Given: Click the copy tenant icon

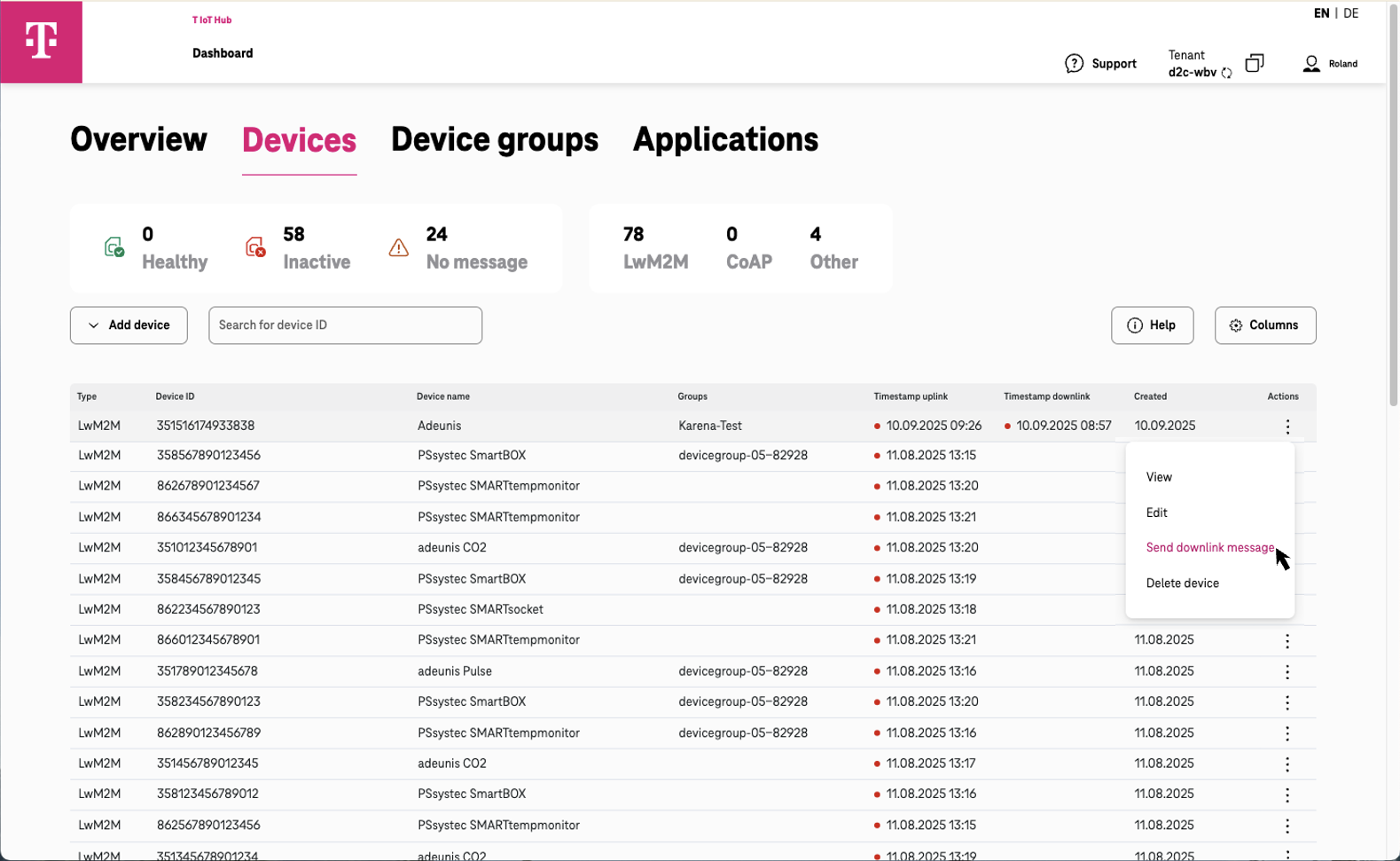Looking at the screenshot, I should point(1254,63).
